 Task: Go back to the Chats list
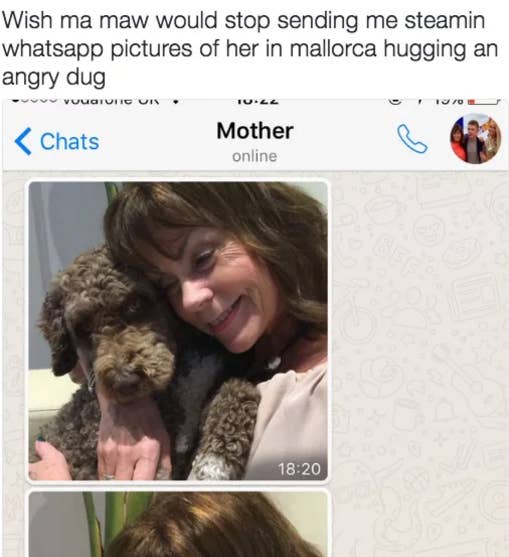click(57, 141)
